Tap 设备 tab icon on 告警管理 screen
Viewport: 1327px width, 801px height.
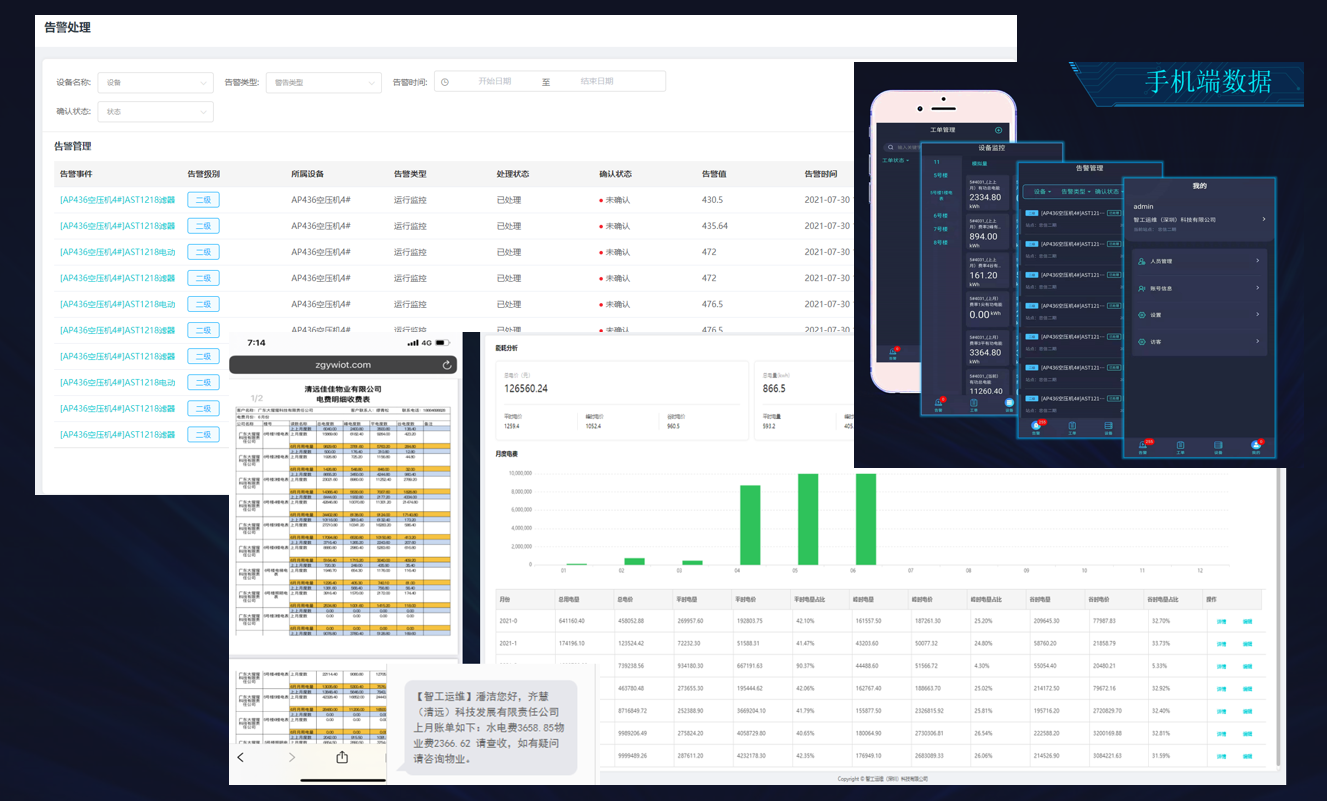pos(1108,428)
